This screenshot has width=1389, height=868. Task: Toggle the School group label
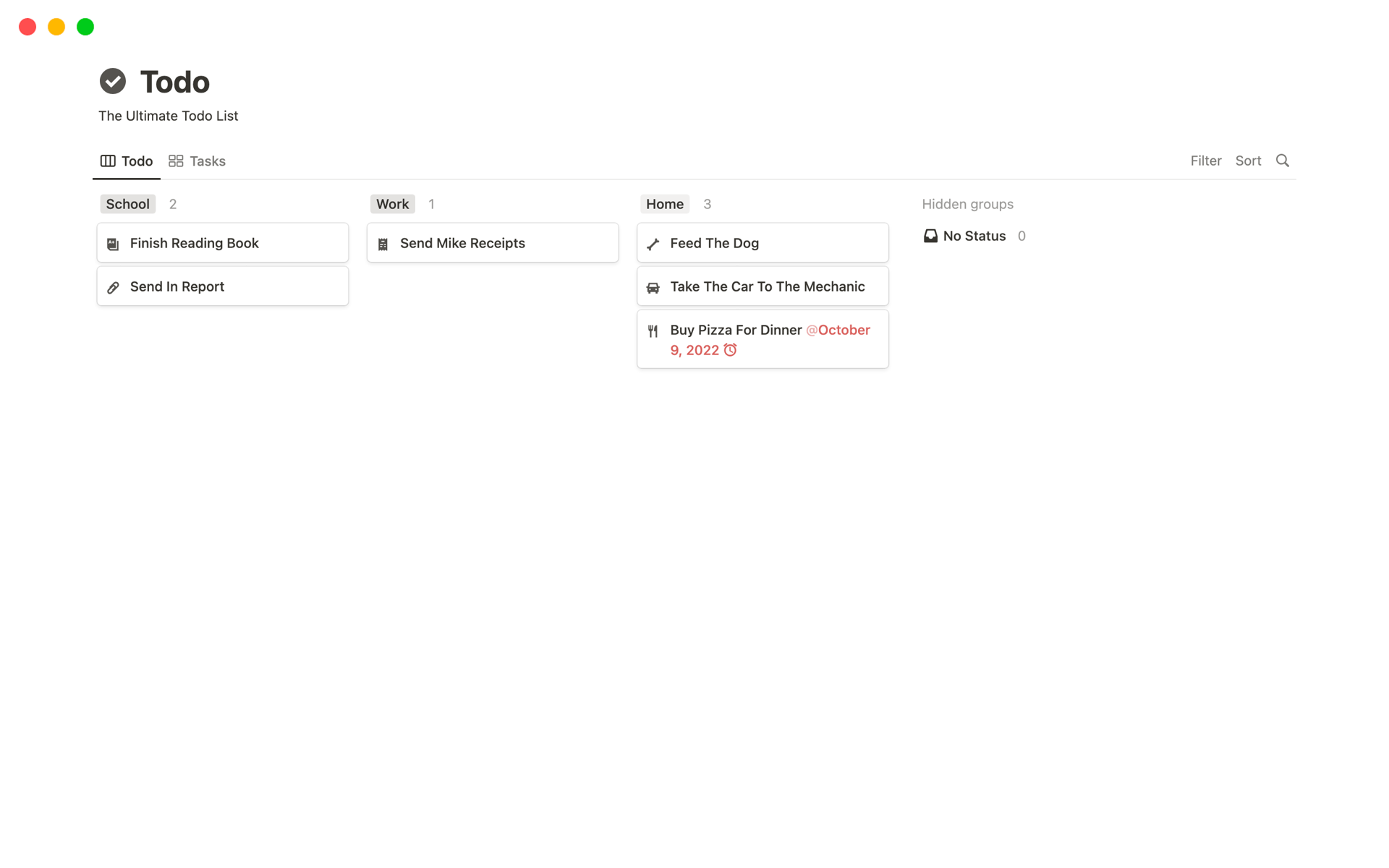pos(127,204)
